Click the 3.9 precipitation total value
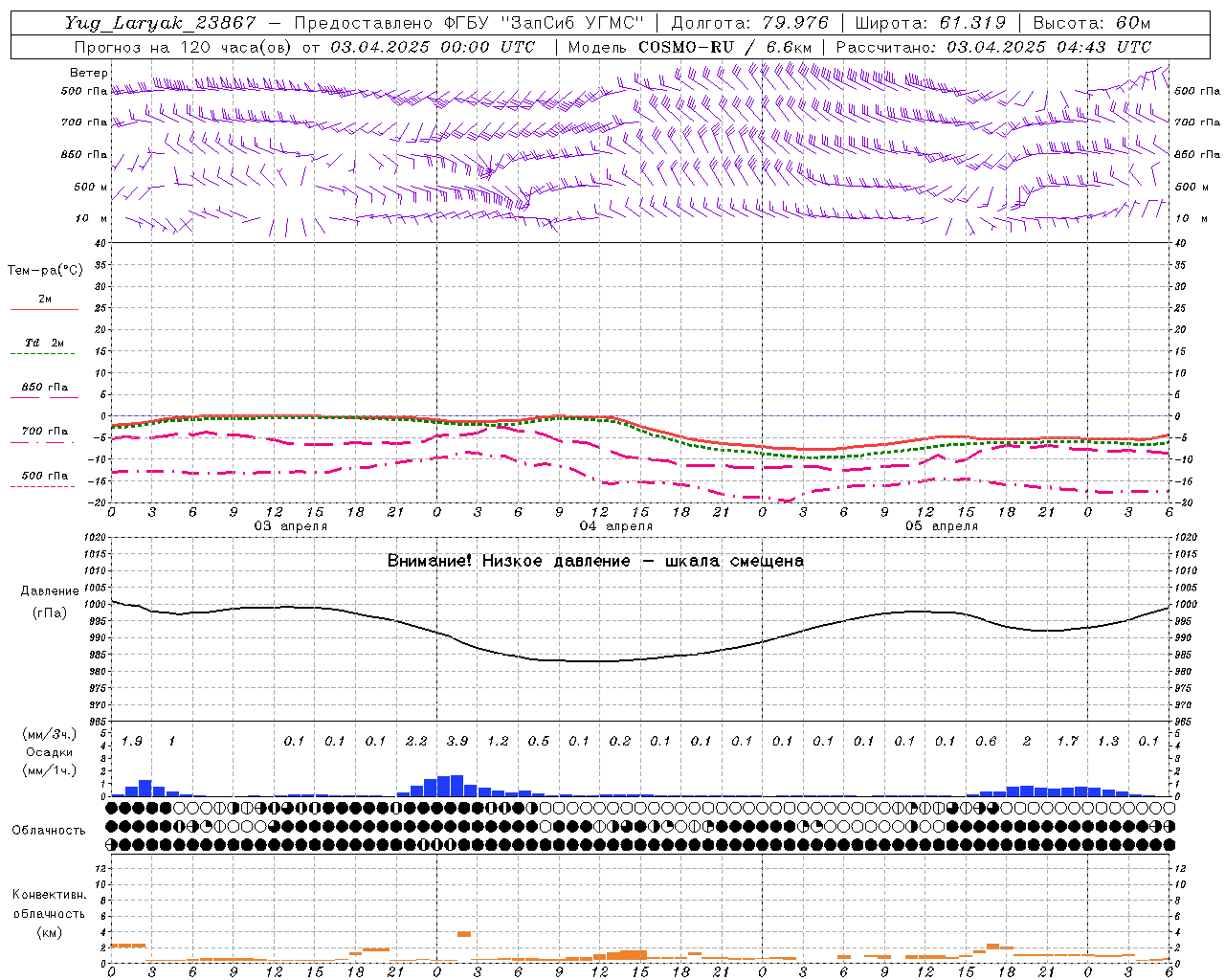Screen dimensions: 1225x980 (457, 742)
